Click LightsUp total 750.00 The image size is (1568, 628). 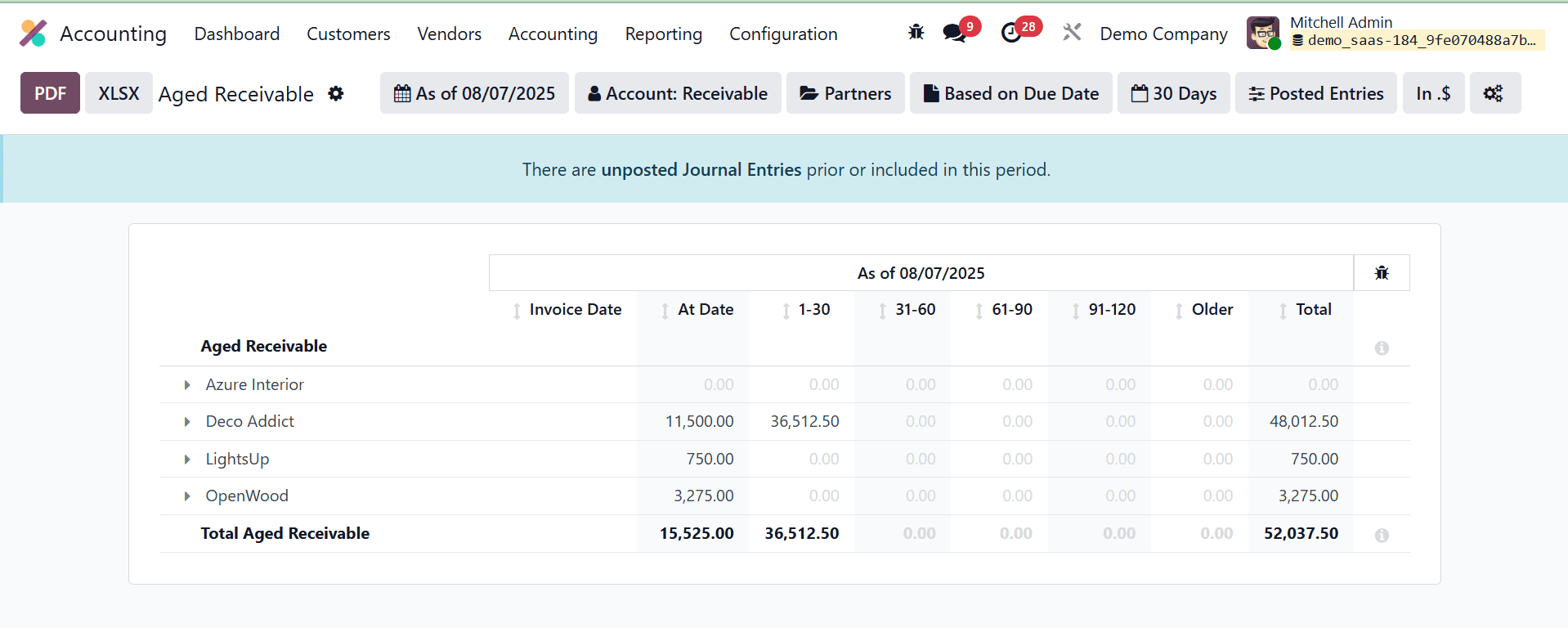[x=1315, y=460]
